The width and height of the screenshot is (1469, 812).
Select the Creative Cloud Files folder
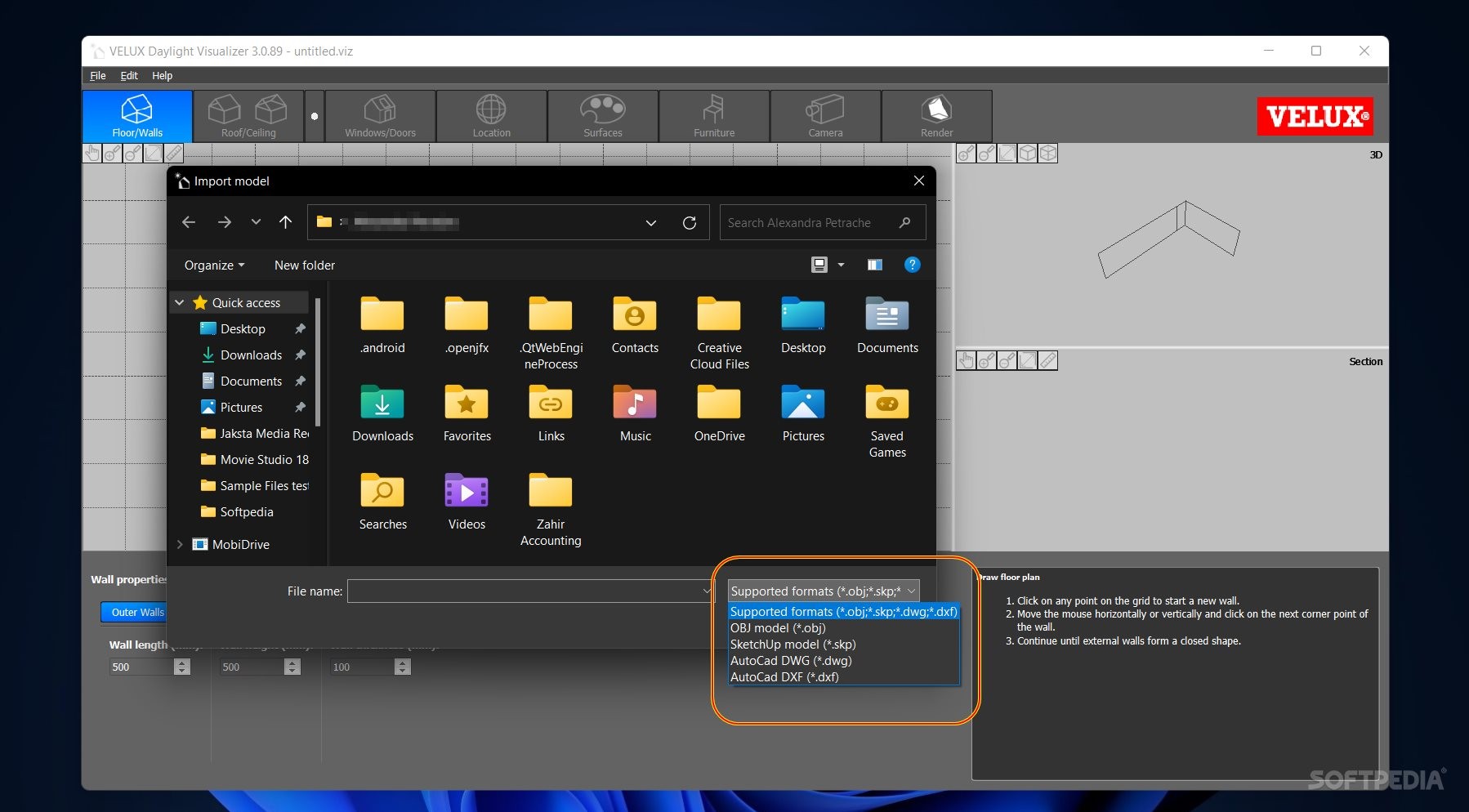click(x=720, y=333)
